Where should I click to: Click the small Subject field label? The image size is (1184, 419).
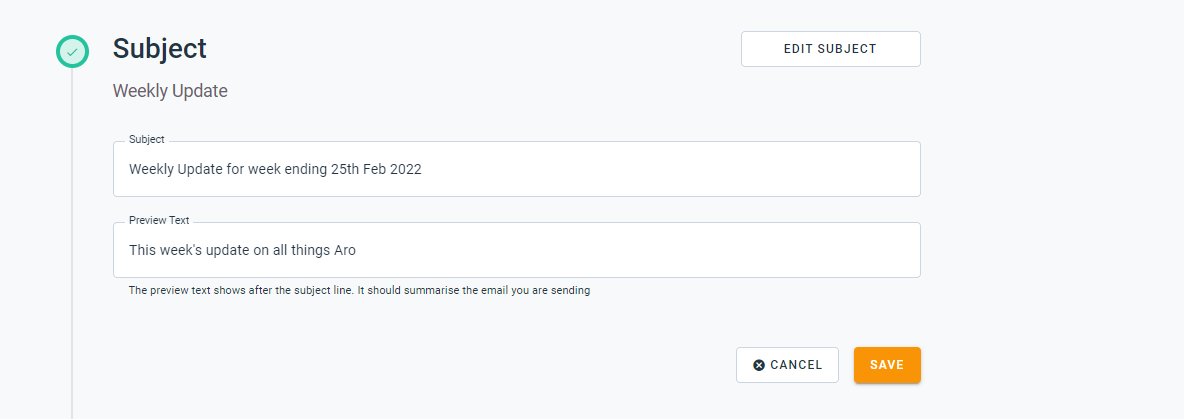[x=146, y=140]
